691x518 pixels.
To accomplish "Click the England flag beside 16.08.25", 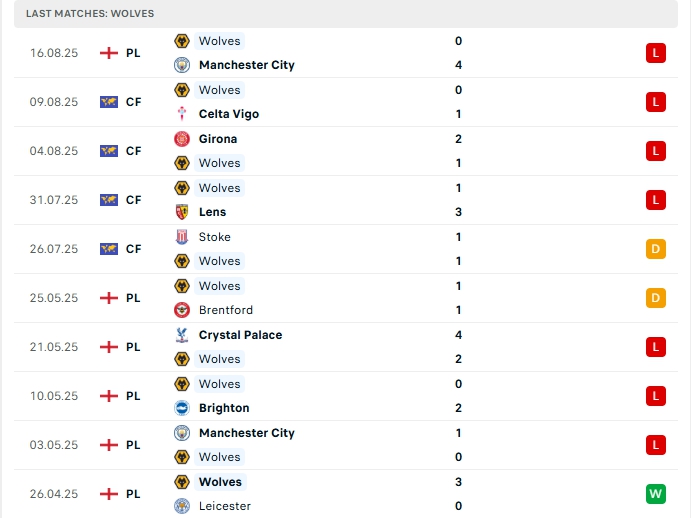I will pyautogui.click(x=109, y=53).
